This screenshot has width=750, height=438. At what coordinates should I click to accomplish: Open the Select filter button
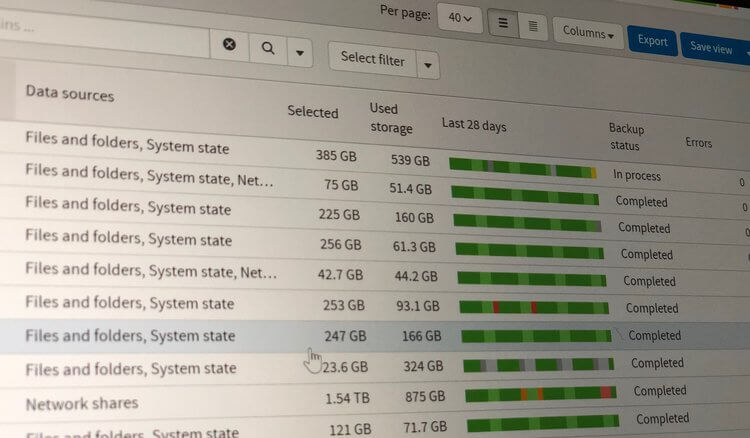373,59
